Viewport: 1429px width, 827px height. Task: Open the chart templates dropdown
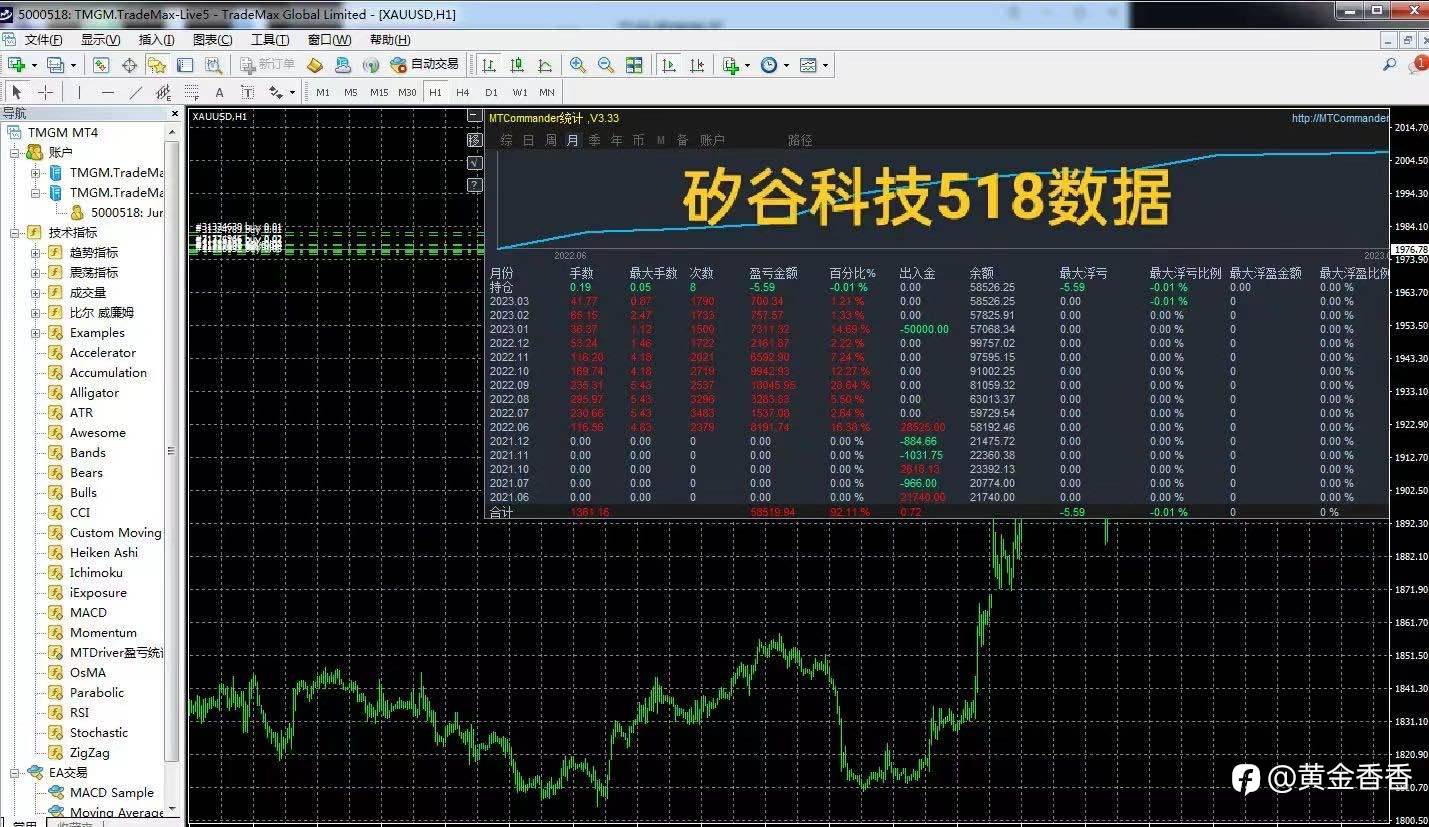(813, 65)
